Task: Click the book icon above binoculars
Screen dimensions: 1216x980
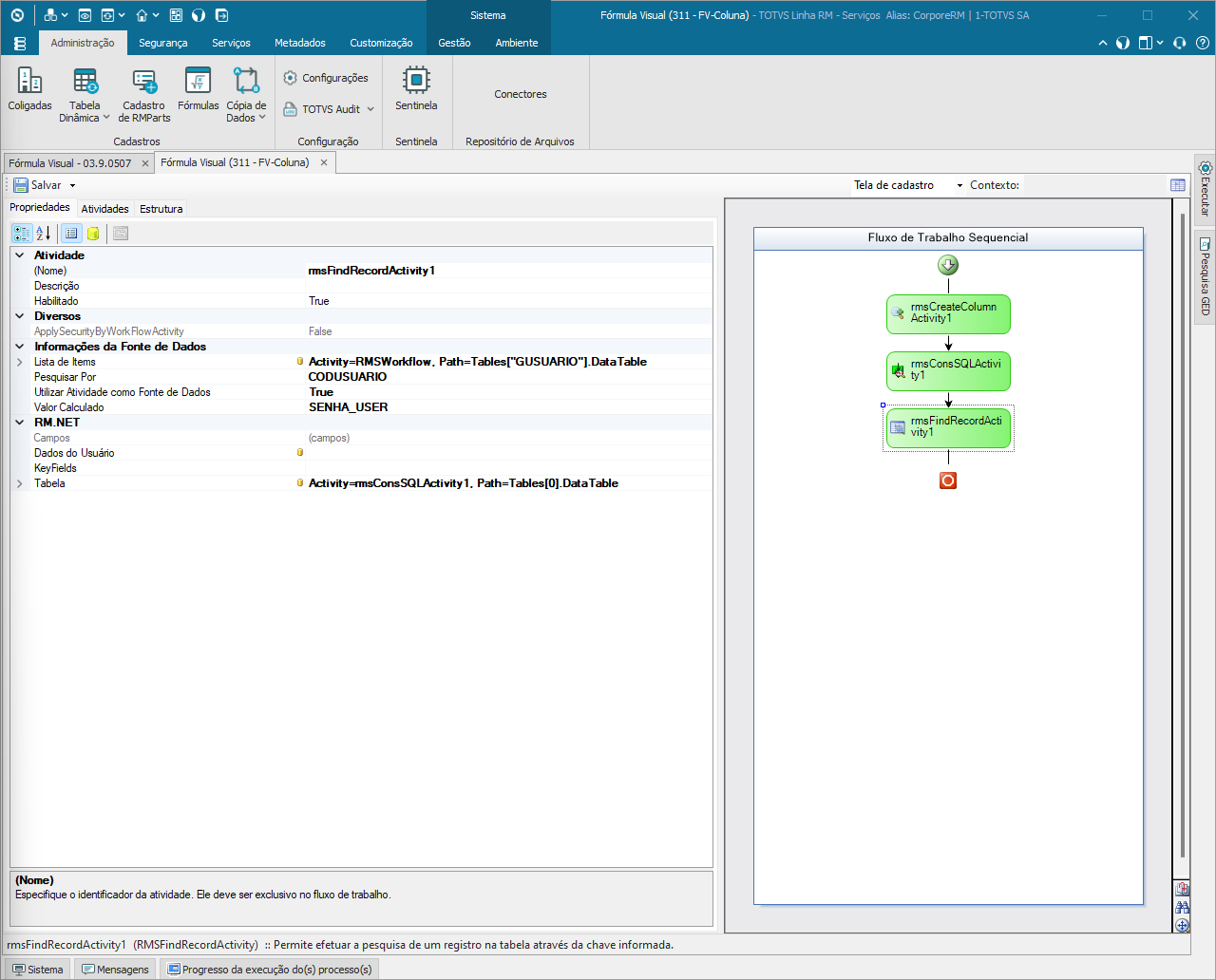Action: point(1182,889)
